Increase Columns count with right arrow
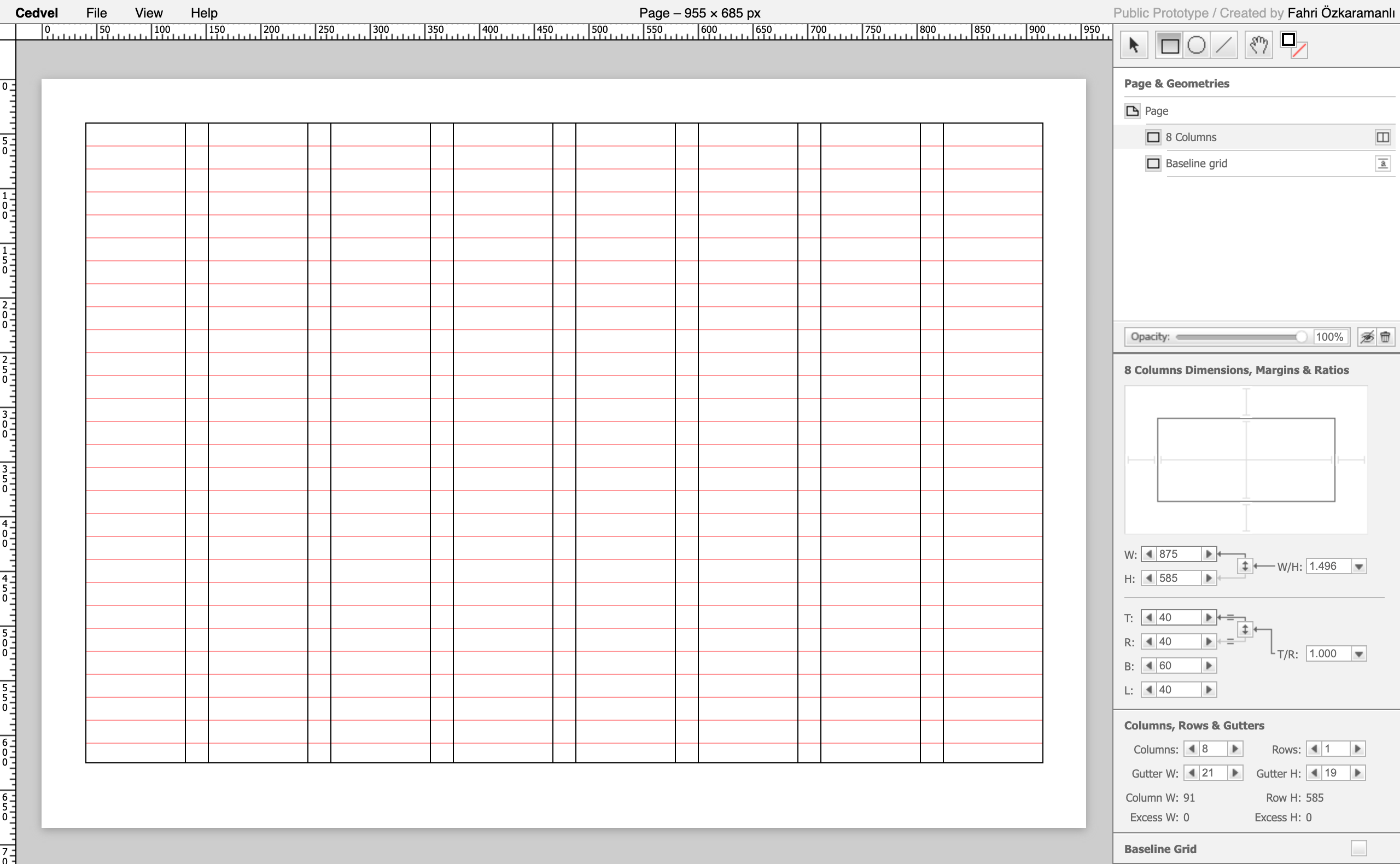Screen dimensions: 1400x864 1235,749
